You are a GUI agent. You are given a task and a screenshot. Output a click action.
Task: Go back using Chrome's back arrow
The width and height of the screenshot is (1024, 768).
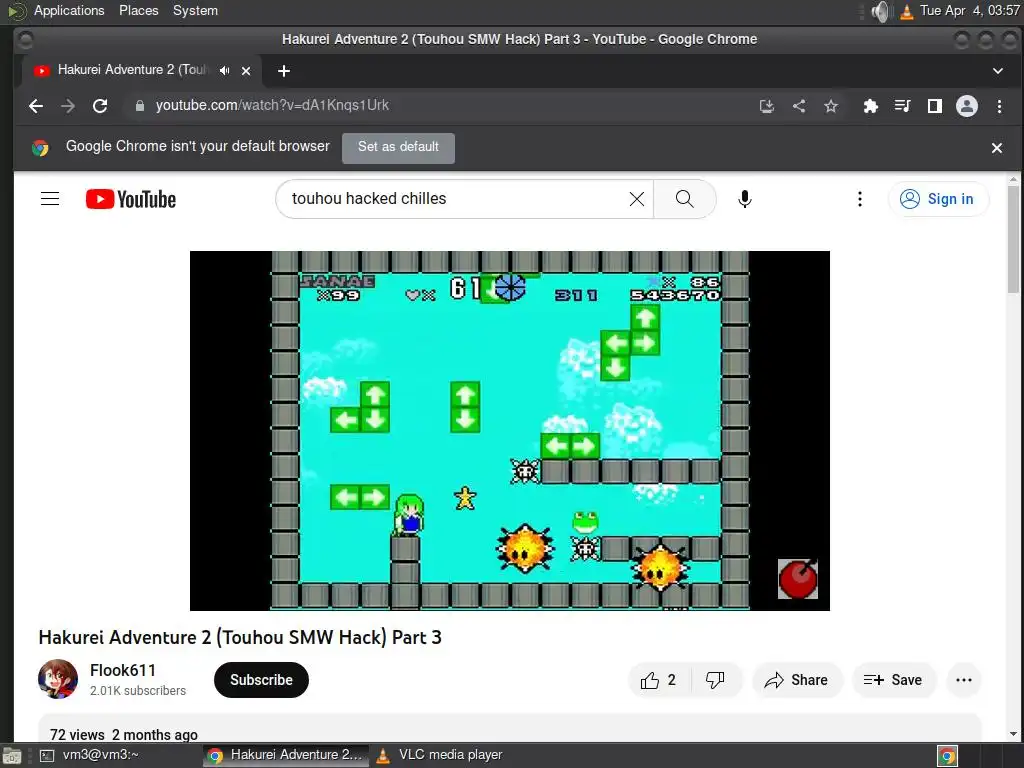coord(36,106)
